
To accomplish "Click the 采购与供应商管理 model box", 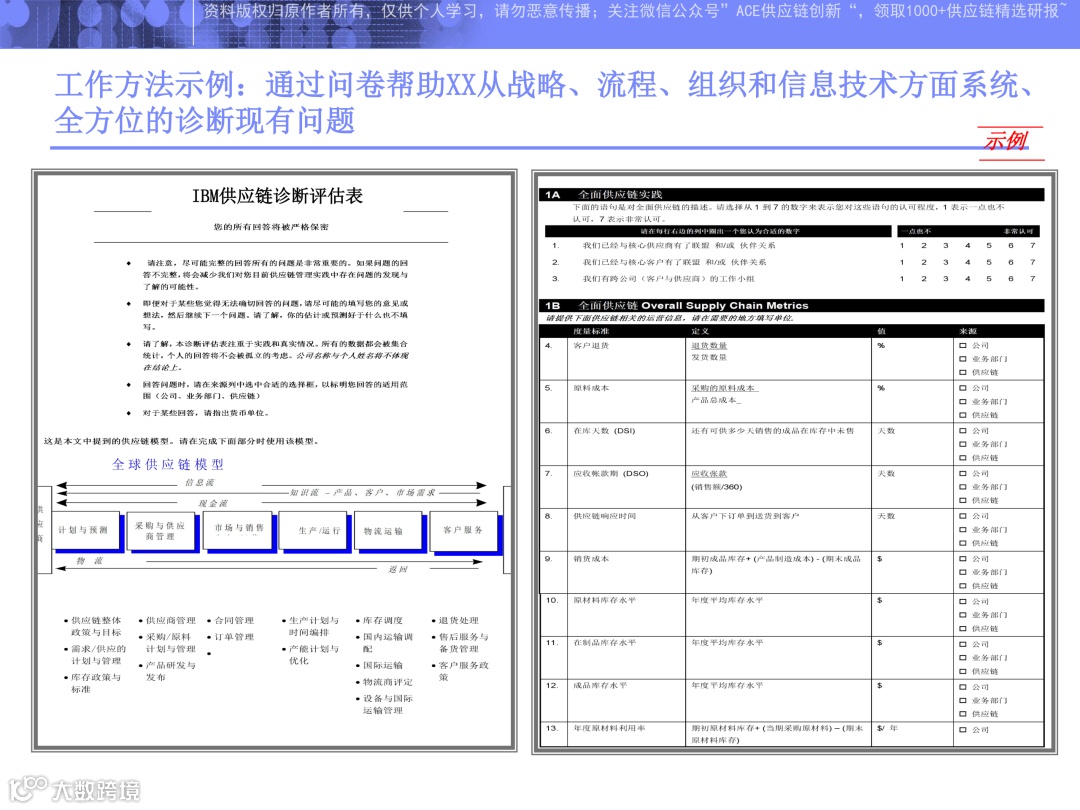I will click(x=160, y=531).
